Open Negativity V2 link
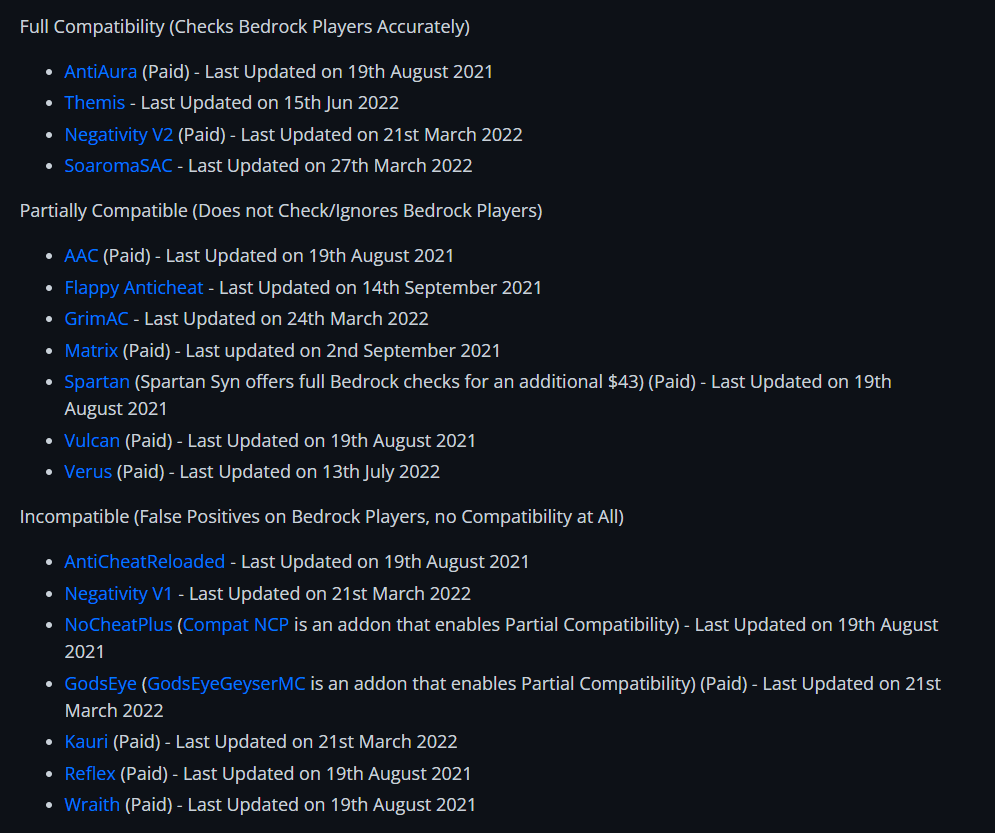 (119, 134)
